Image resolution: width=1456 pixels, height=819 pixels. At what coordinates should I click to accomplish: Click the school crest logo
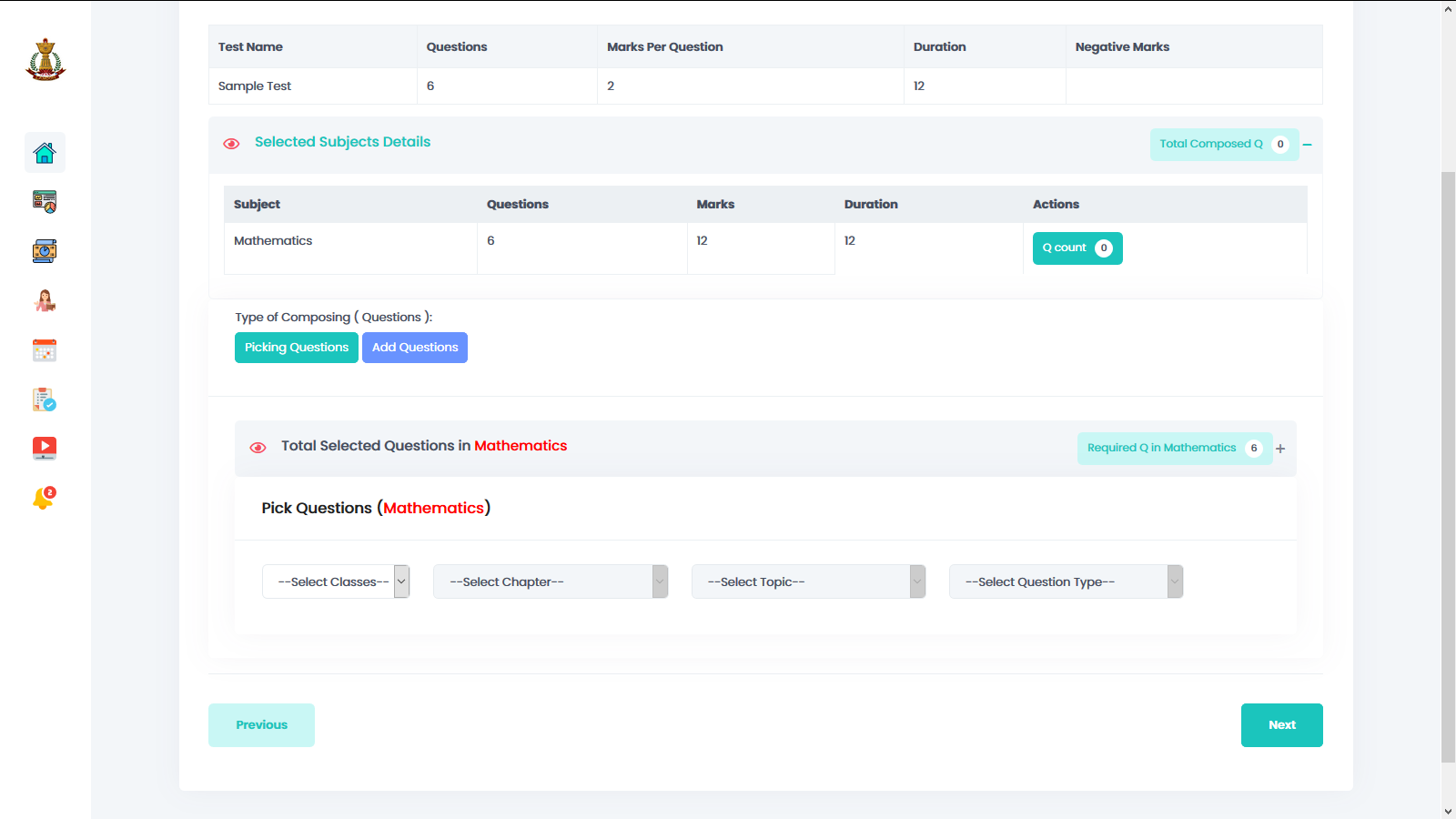point(45,60)
